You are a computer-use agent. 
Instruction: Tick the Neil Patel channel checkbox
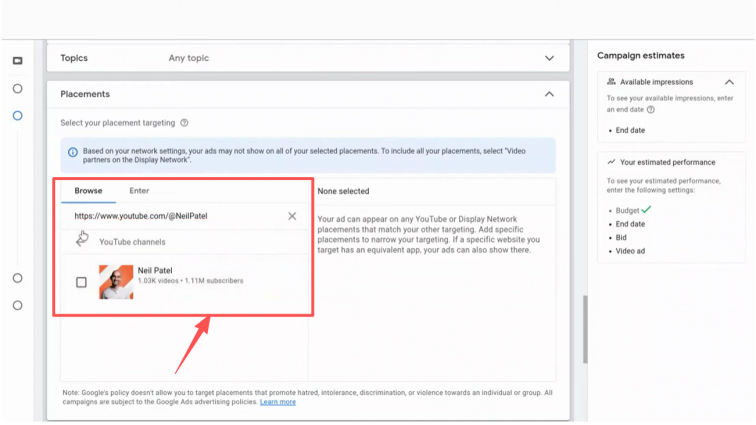81,282
